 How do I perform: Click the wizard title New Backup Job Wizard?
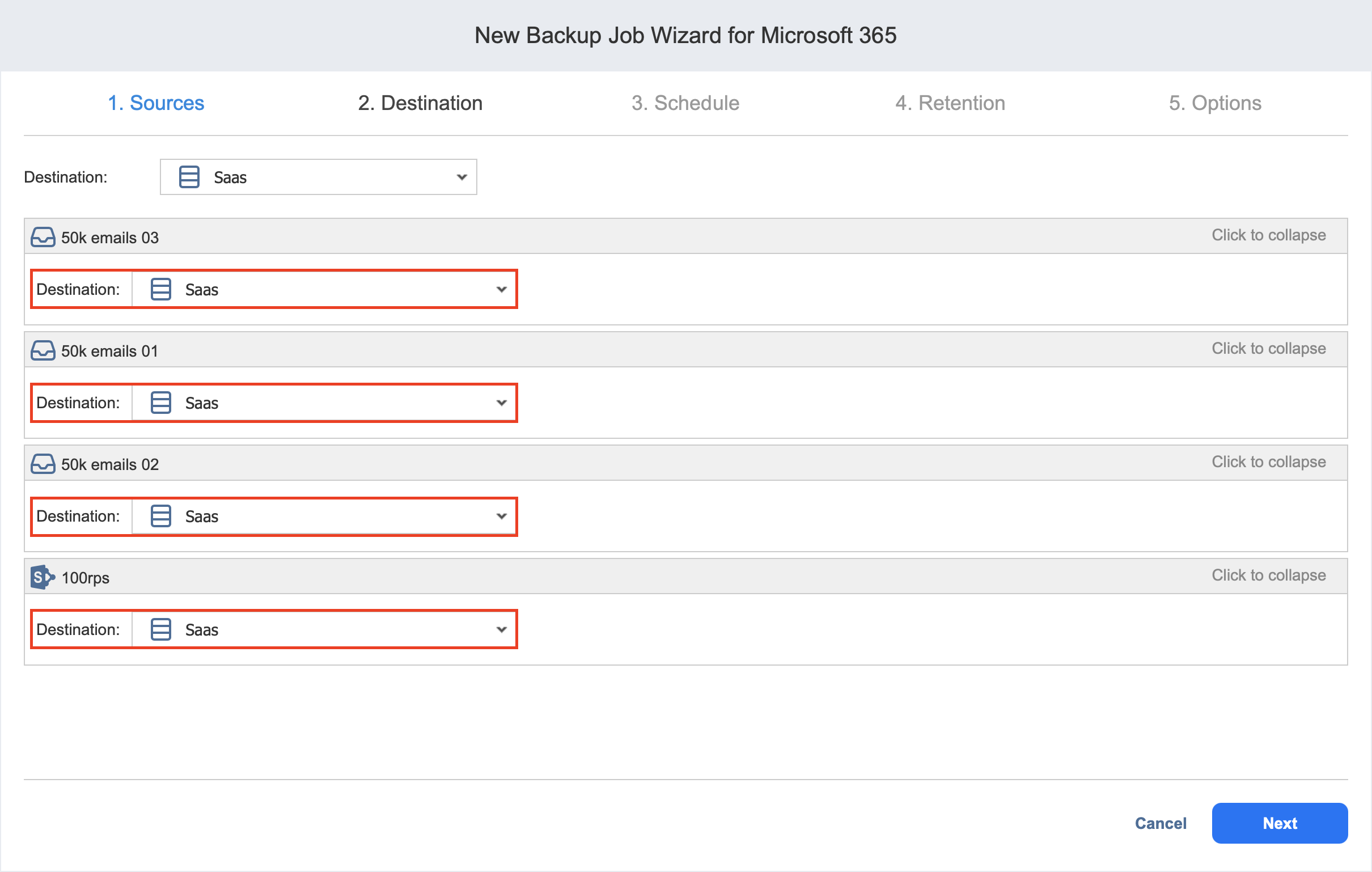point(685,35)
